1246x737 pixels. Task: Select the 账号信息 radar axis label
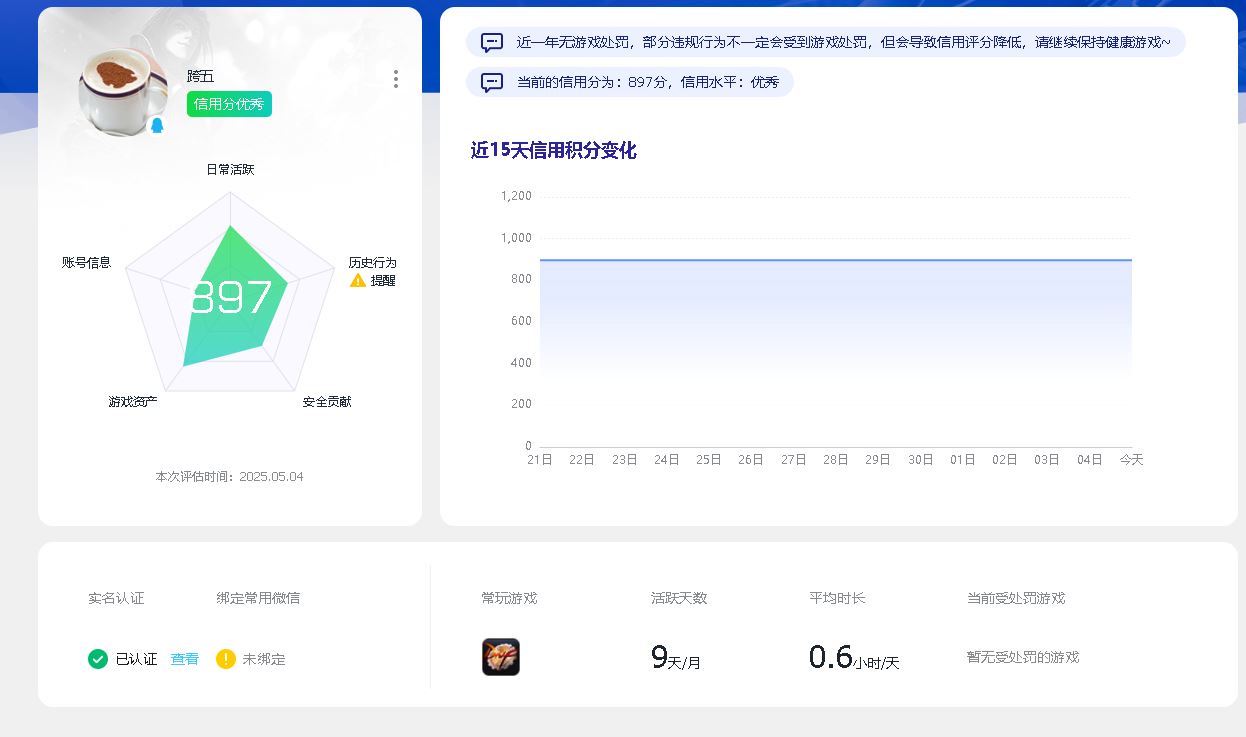[87, 263]
